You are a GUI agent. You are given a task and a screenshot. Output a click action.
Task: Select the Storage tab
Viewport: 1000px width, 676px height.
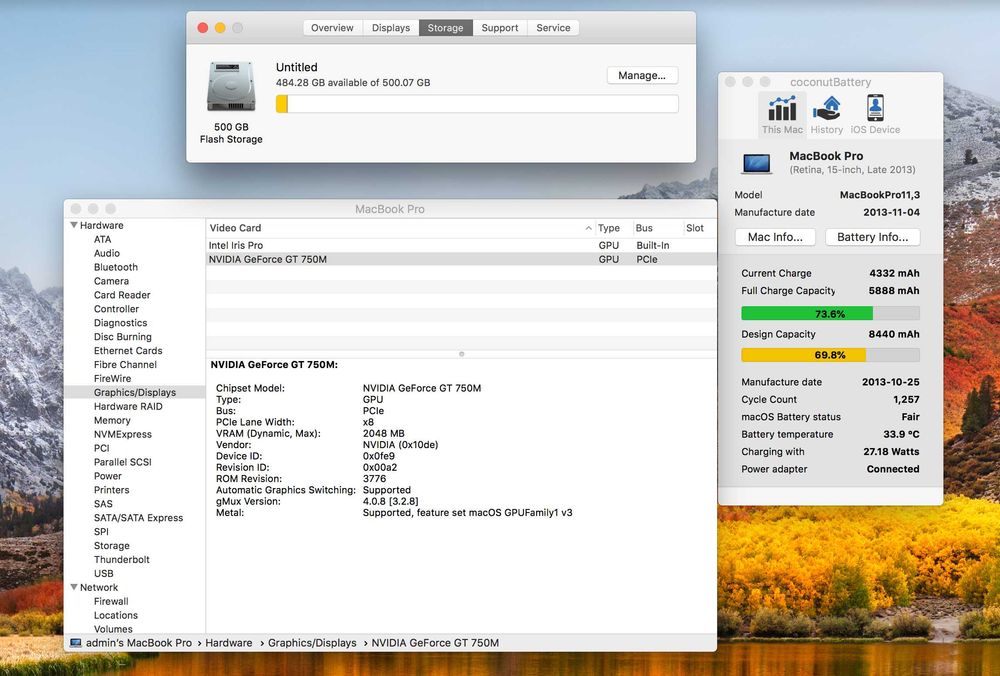[445, 27]
